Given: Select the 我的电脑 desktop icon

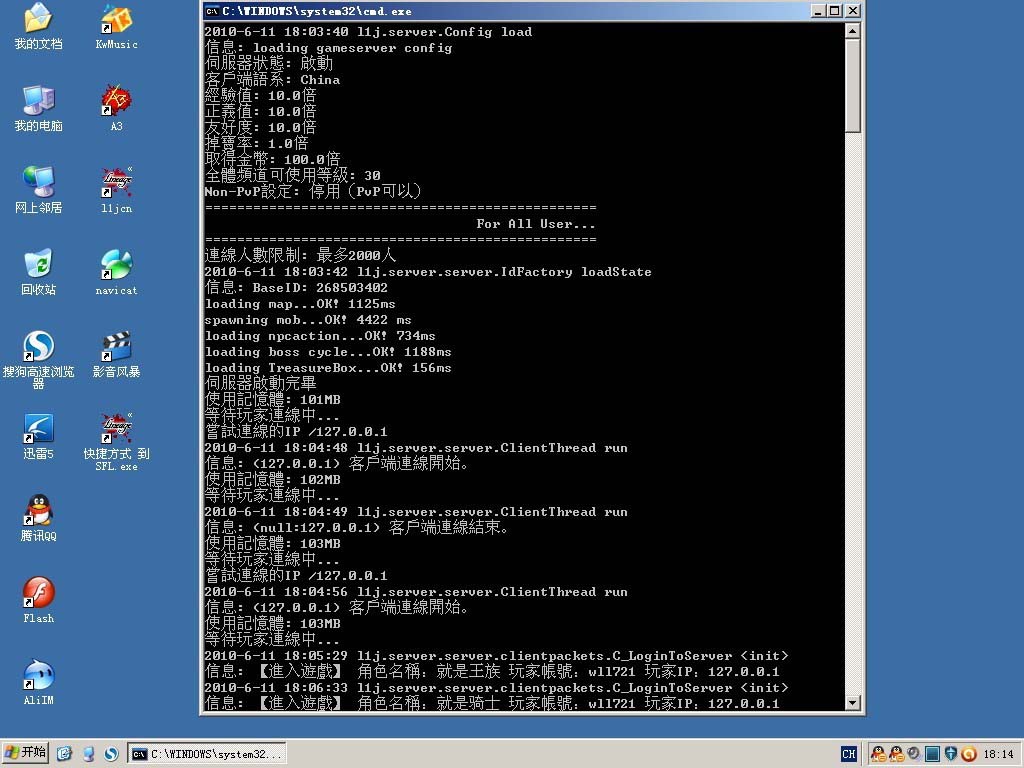Looking at the screenshot, I should point(38,100).
